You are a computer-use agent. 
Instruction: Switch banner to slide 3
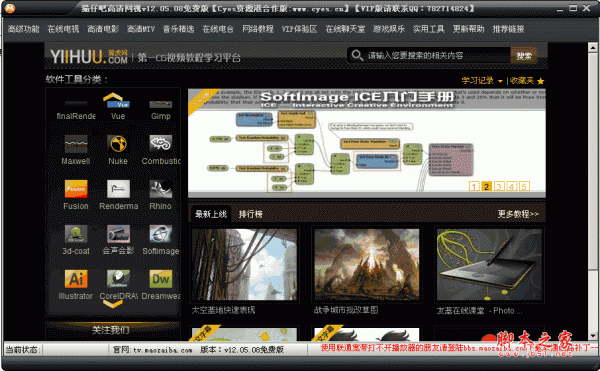pyautogui.click(x=499, y=186)
